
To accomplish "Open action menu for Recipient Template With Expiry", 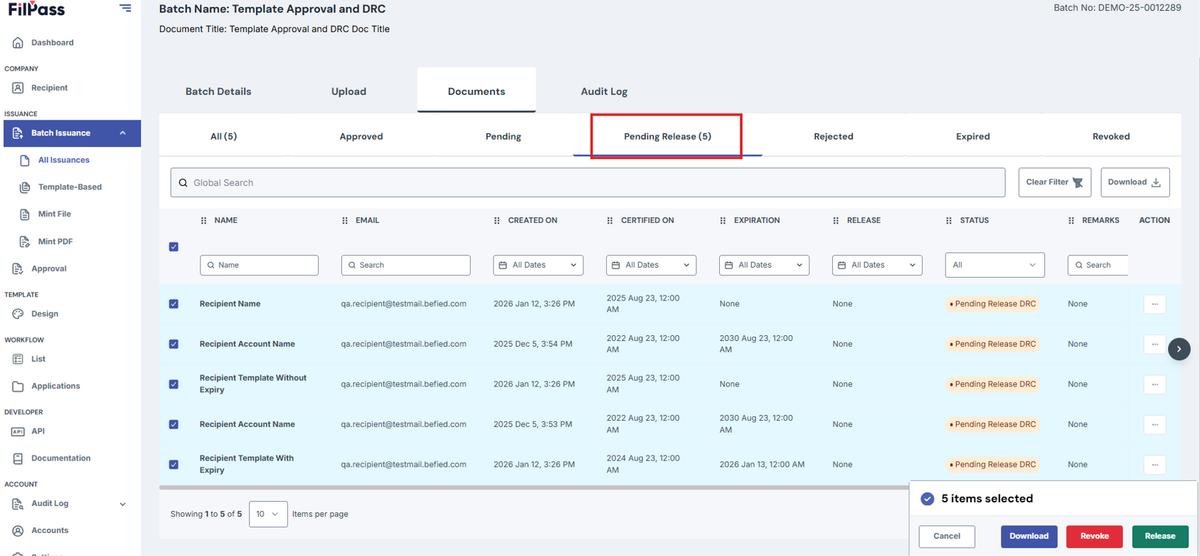I will coord(1155,464).
